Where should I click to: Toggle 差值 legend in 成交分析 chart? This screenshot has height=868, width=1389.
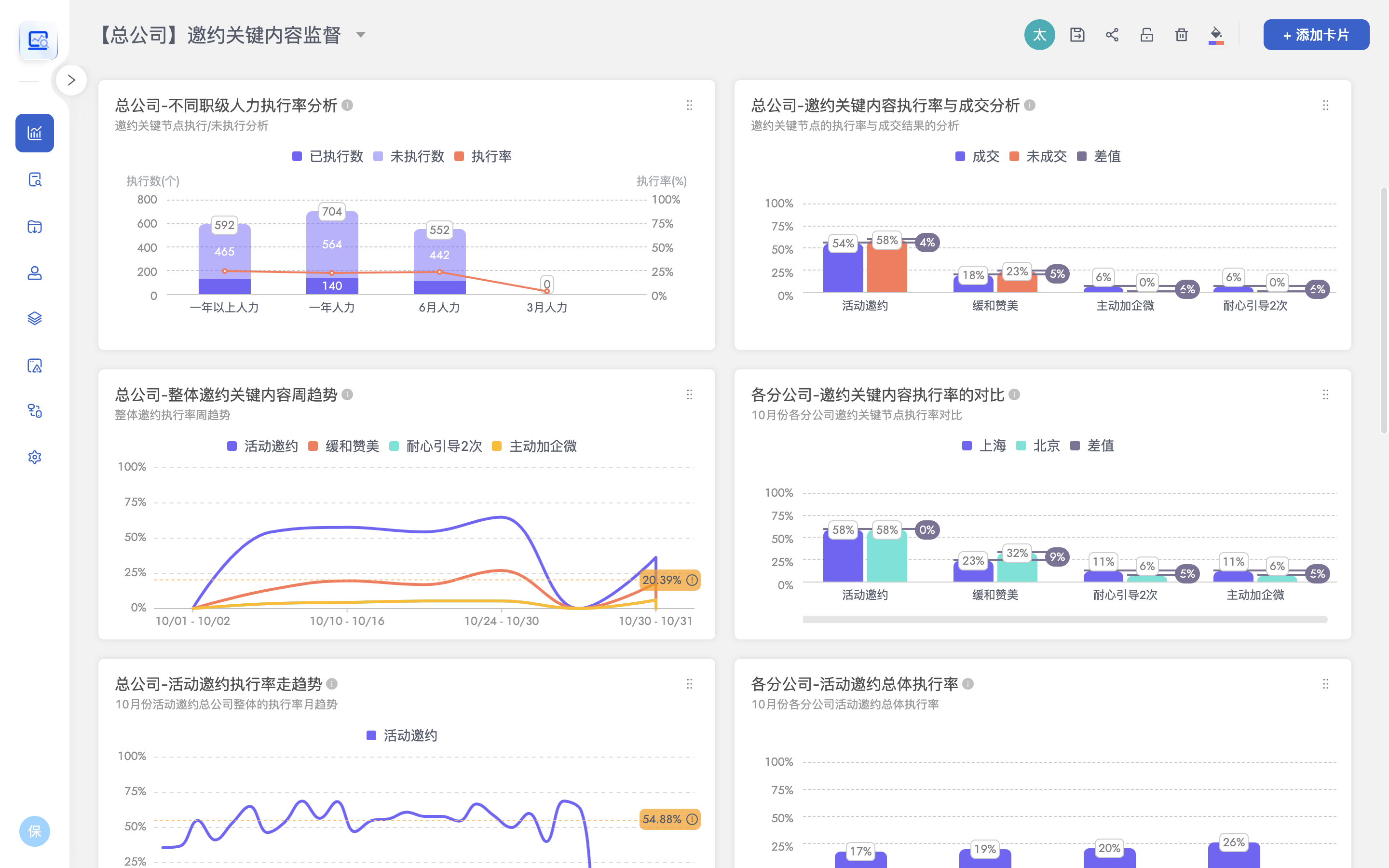(1099, 156)
